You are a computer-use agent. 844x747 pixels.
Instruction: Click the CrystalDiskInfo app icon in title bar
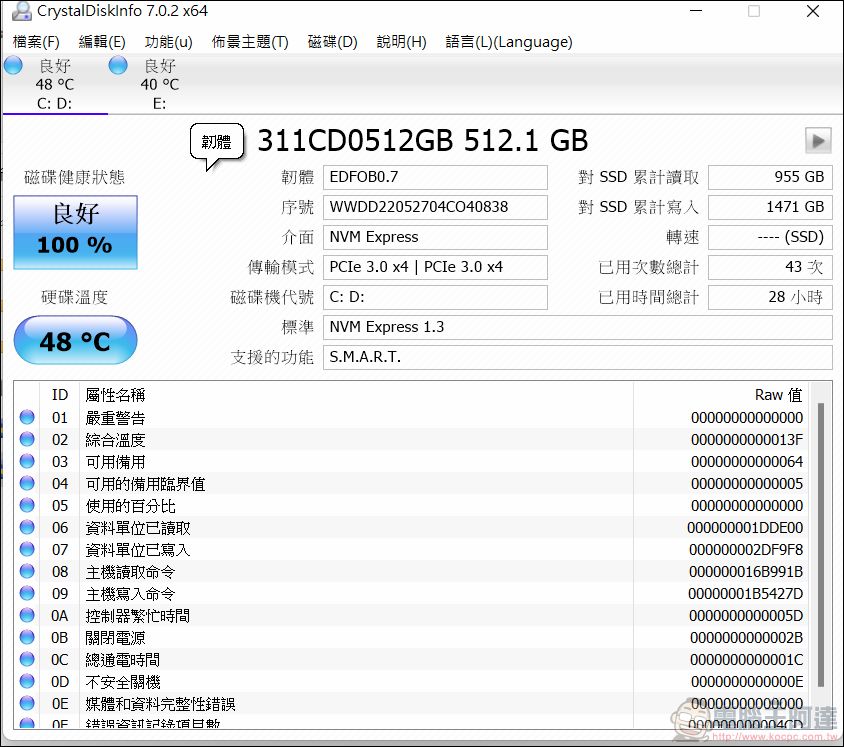point(20,12)
